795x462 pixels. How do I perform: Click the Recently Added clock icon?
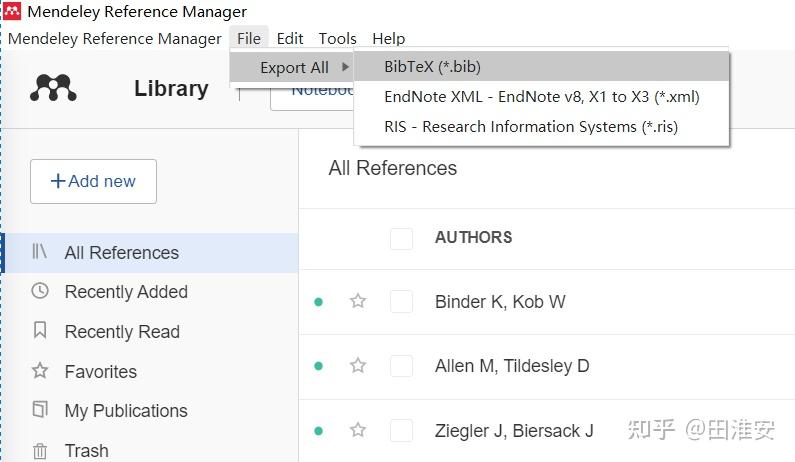pyautogui.click(x=40, y=292)
